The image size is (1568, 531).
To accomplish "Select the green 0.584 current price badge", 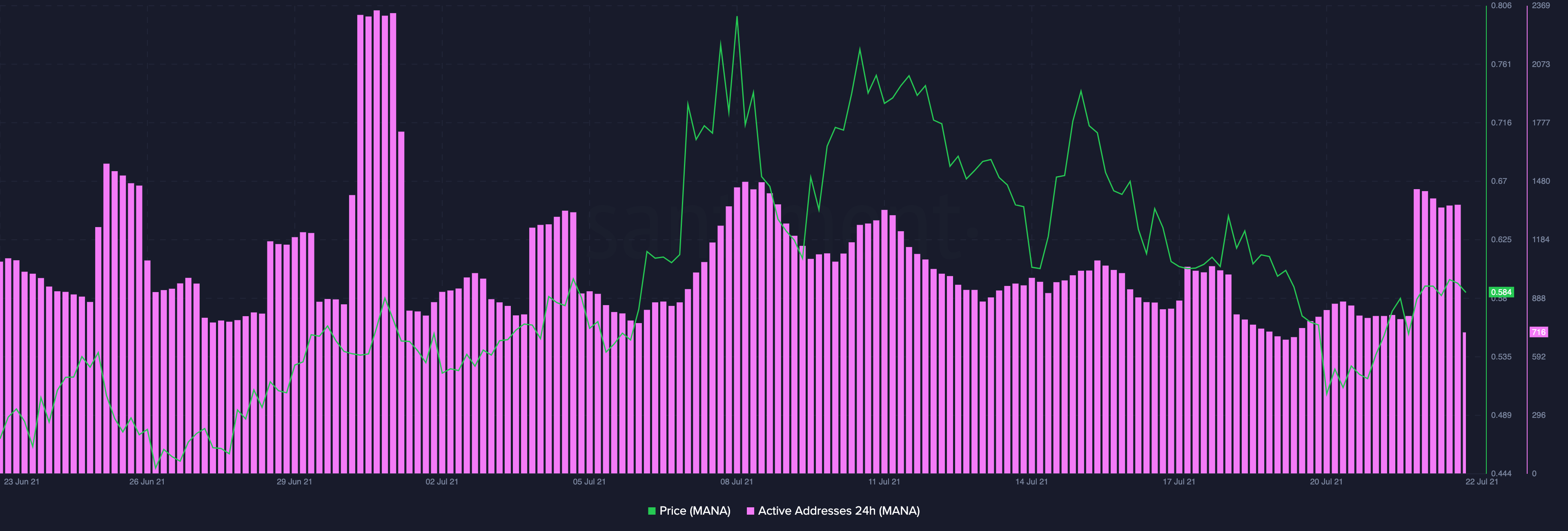I will pyautogui.click(x=1501, y=292).
